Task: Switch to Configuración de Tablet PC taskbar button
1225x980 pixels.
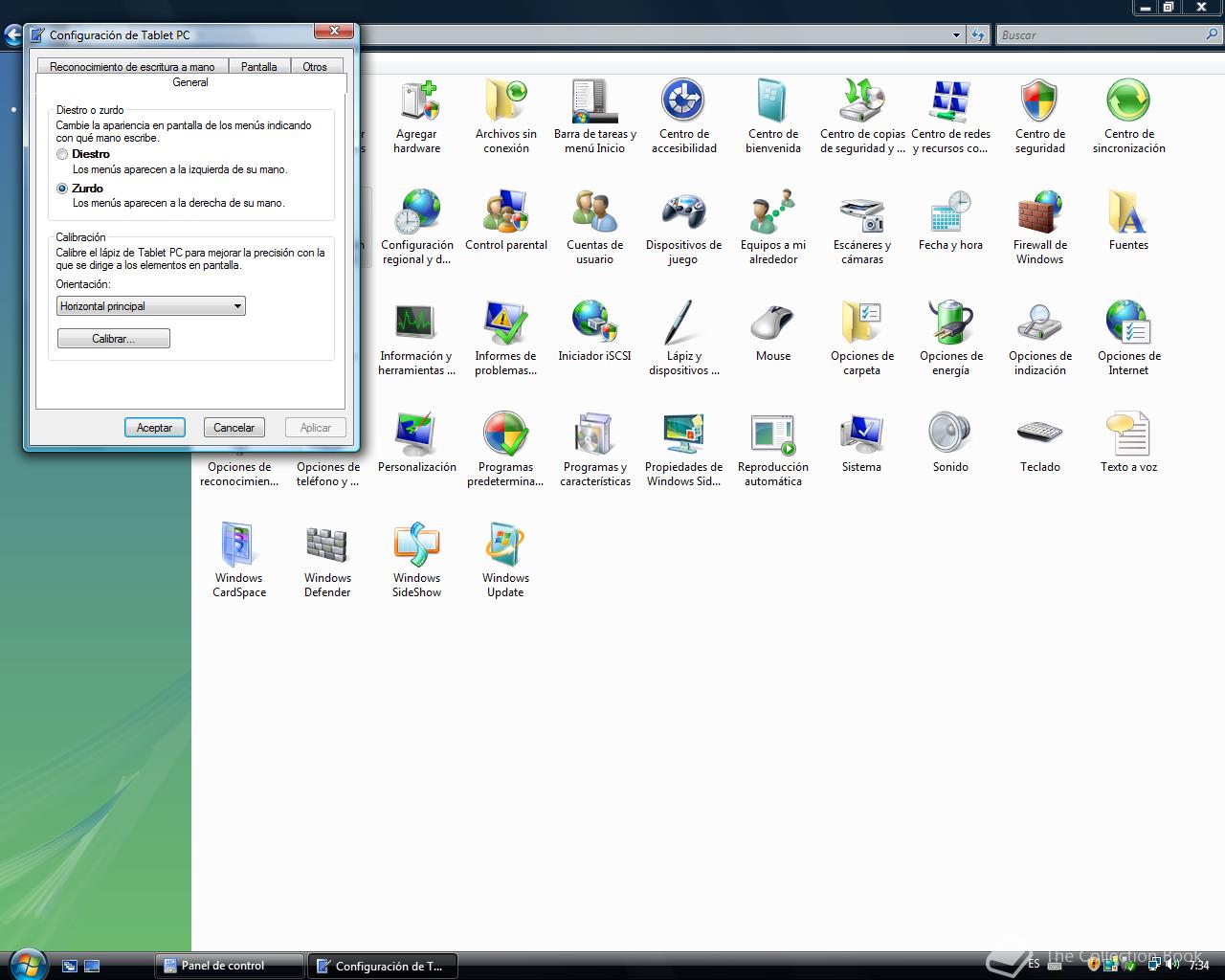Action: pos(383,966)
